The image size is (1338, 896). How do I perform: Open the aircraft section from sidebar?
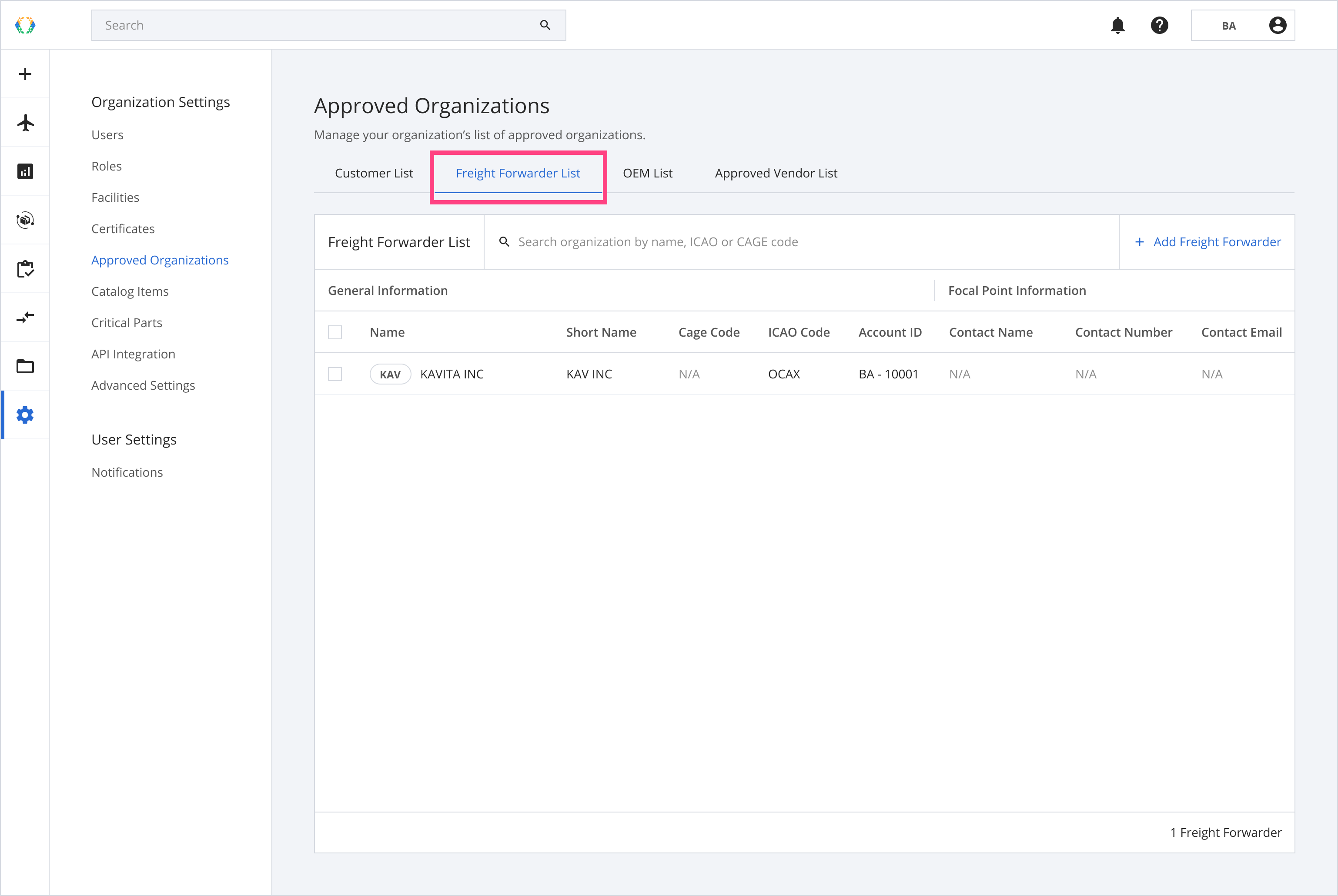pos(25,122)
